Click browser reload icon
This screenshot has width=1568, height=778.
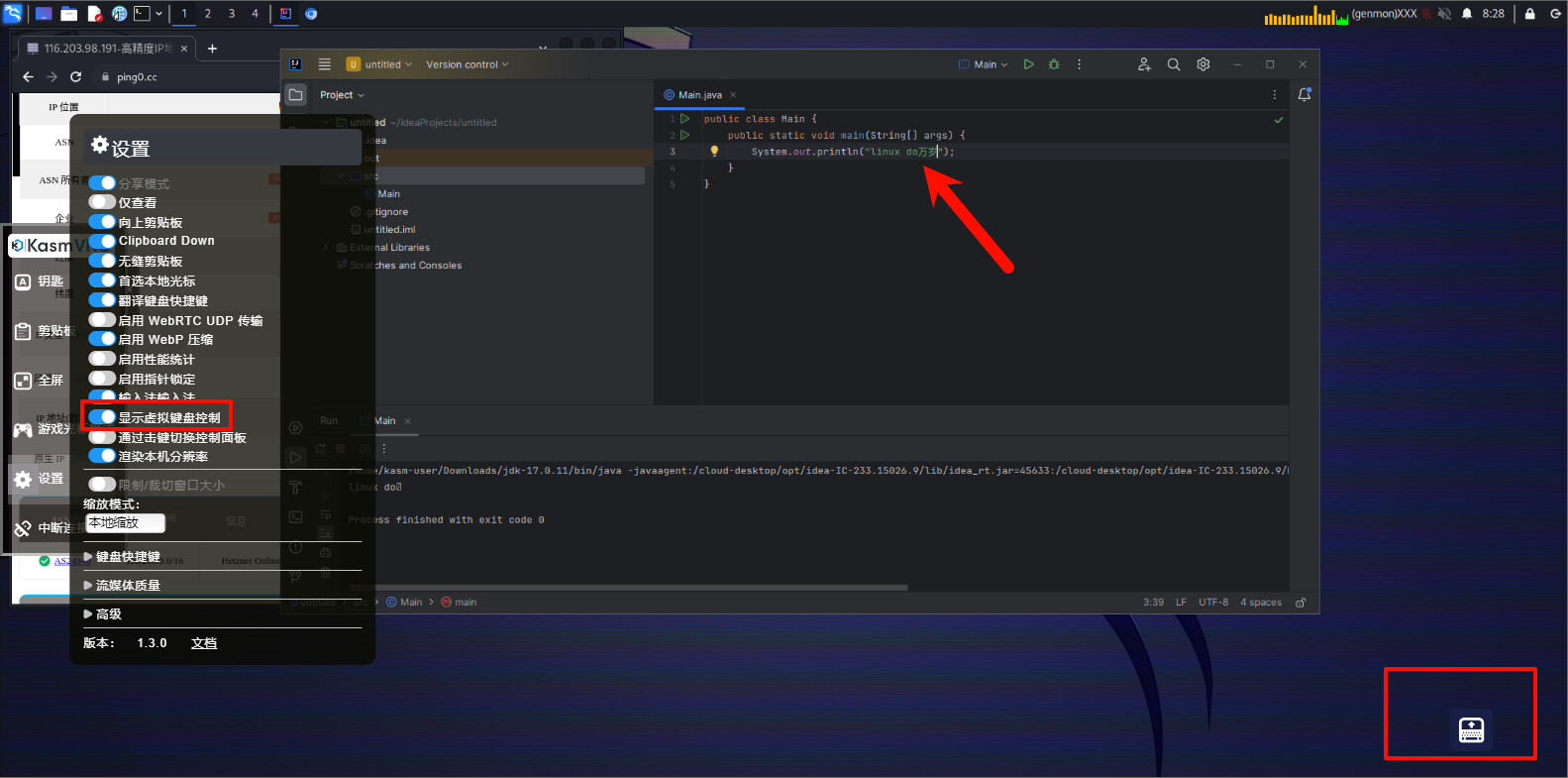[x=76, y=76]
